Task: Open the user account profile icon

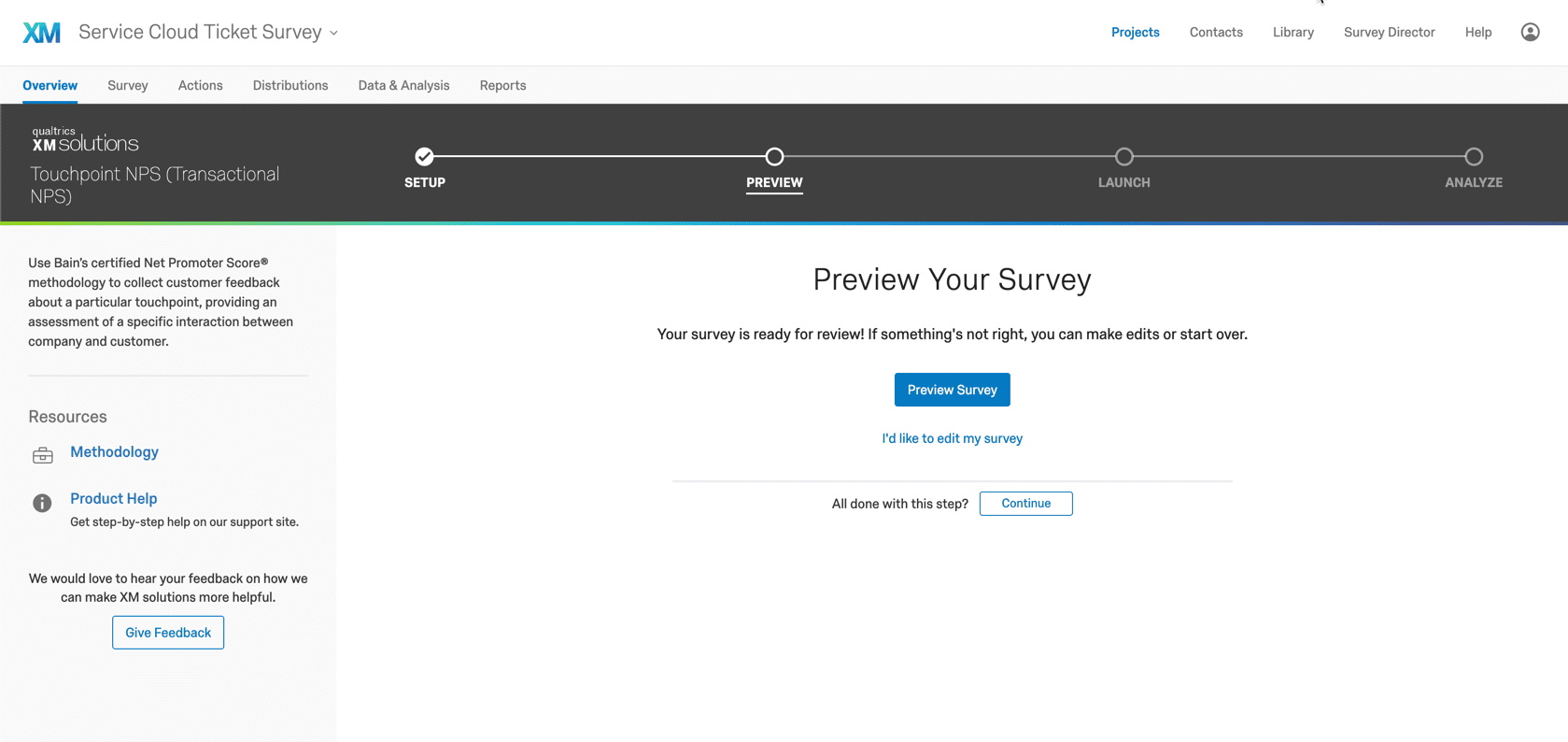Action: point(1530,32)
